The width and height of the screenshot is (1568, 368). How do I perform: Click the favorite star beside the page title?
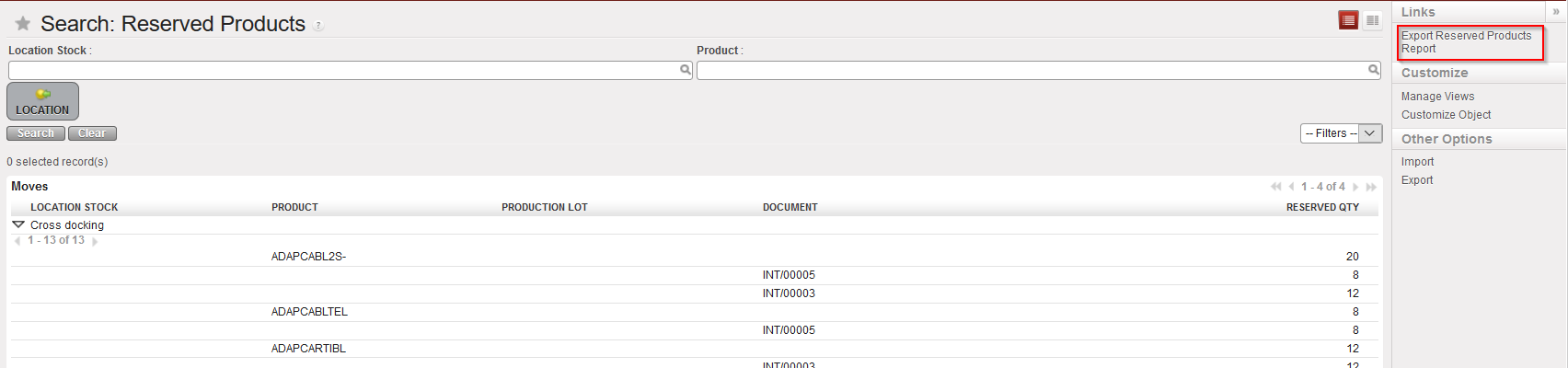[23, 24]
